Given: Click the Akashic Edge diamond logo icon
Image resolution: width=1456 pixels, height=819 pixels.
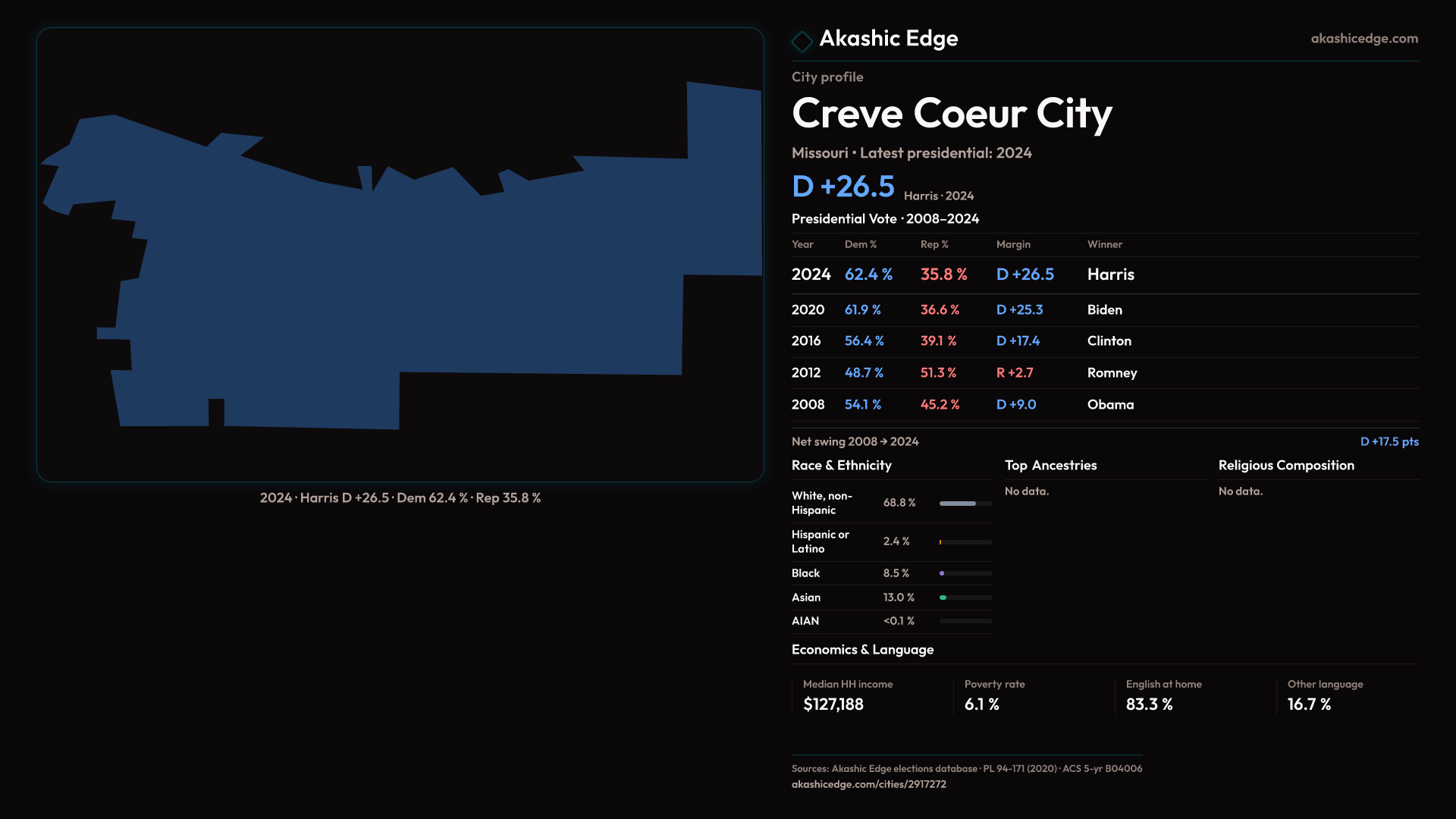Looking at the screenshot, I should 802,41.
